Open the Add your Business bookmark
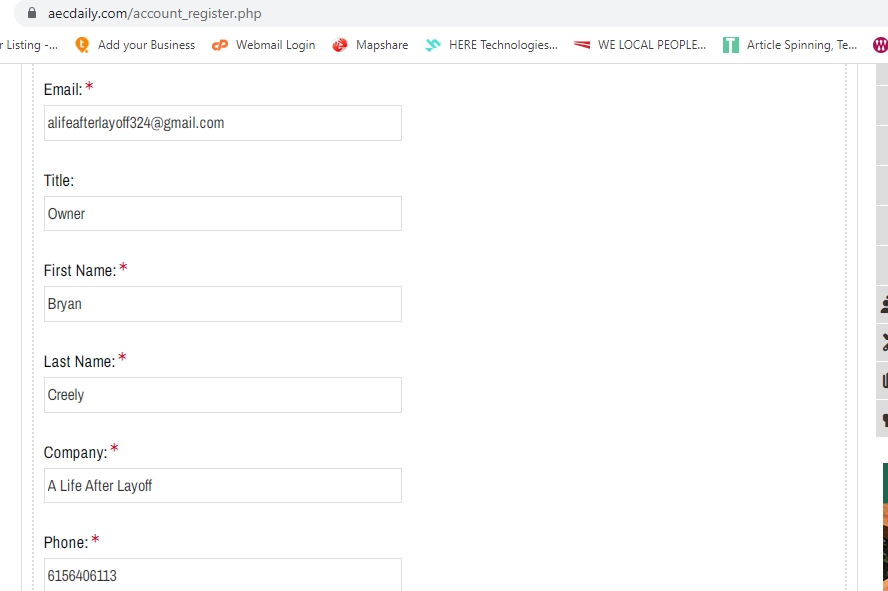This screenshot has height=591, width=888. [x=135, y=45]
